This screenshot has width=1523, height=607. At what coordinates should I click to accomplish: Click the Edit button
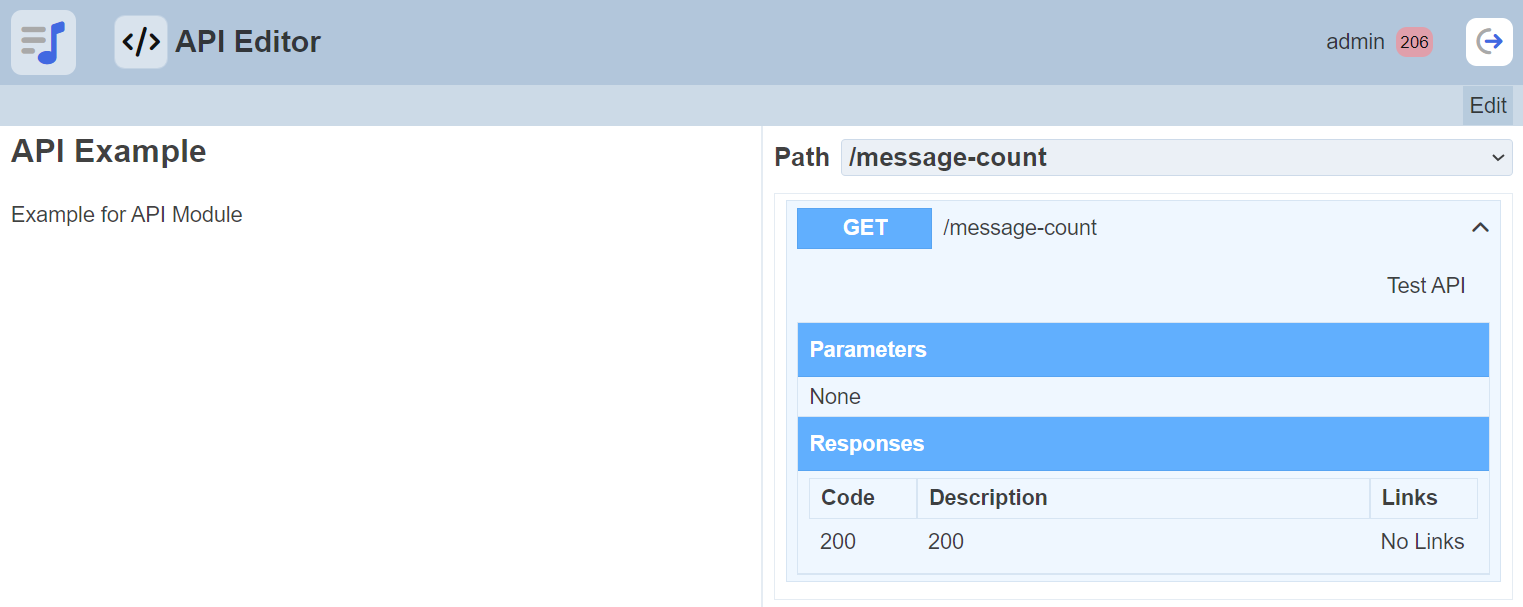(1487, 105)
